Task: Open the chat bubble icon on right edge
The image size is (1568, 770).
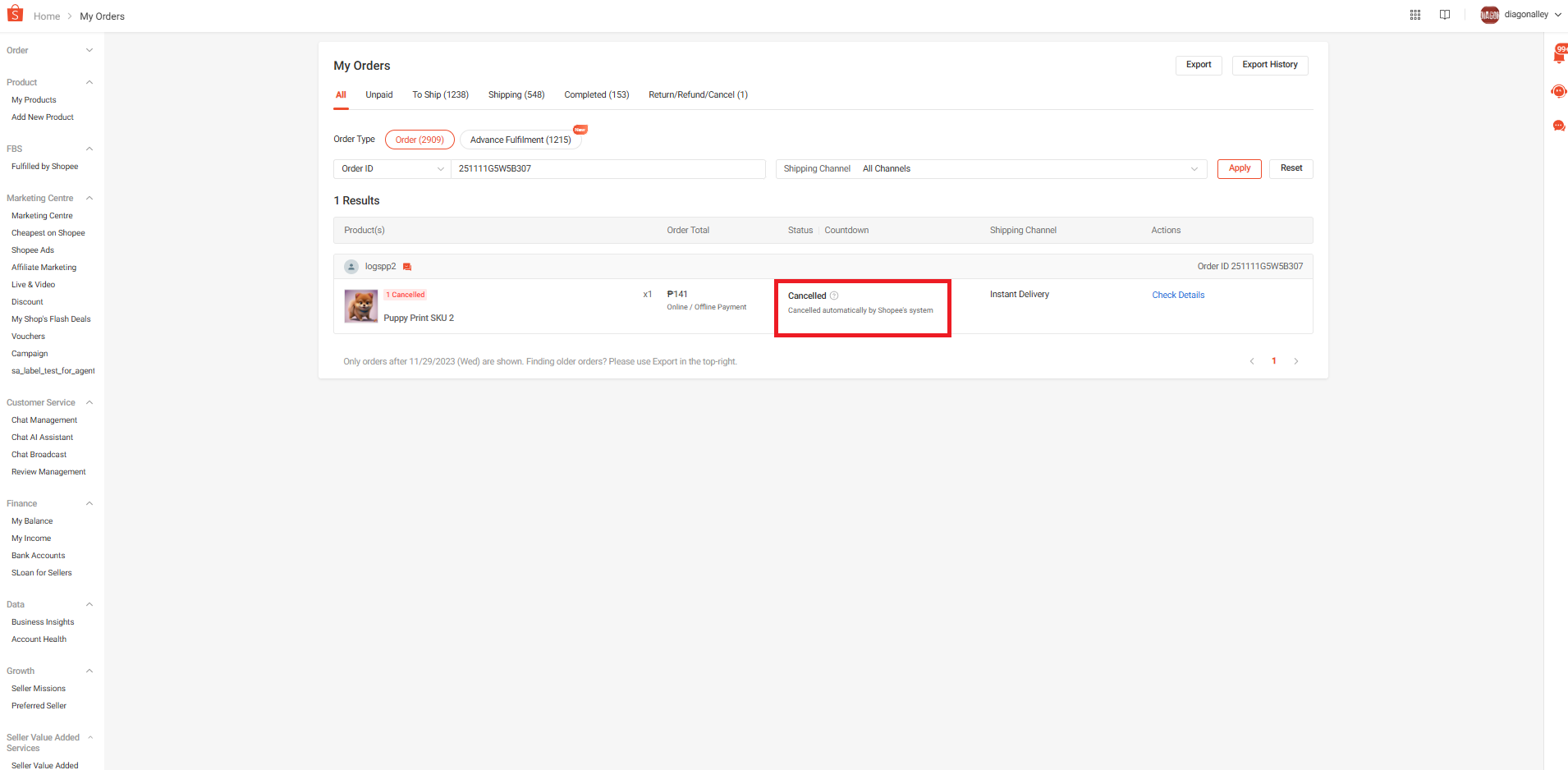Action: click(1559, 126)
